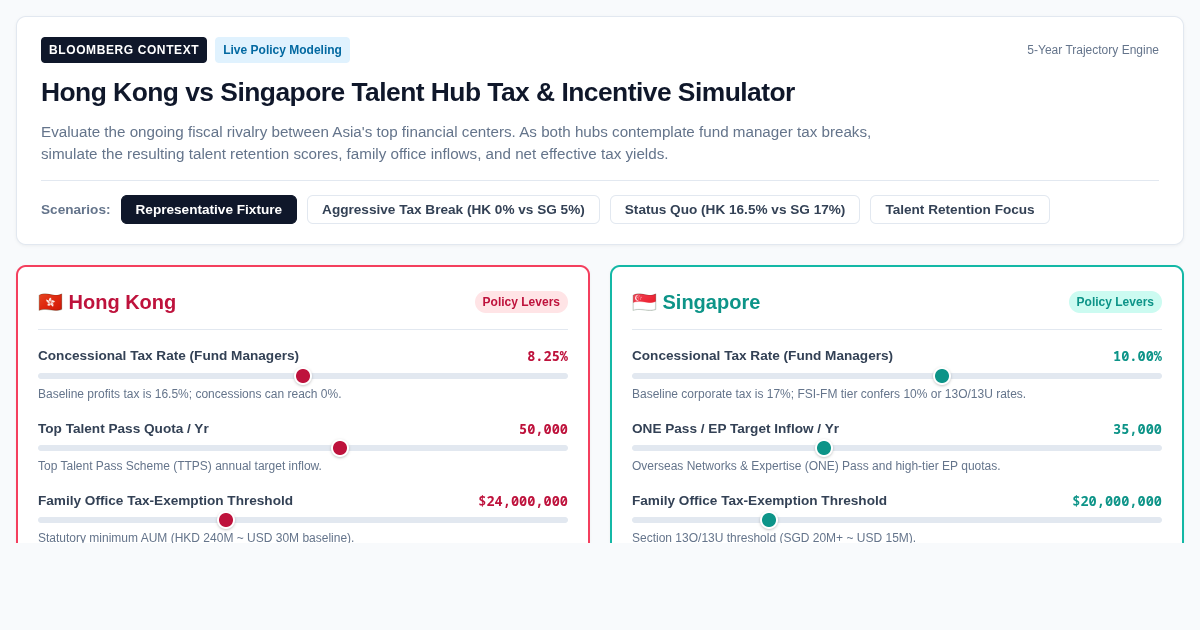Click the 35,000 ONE Pass inflow value
The height and width of the screenshot is (630, 1200).
tap(1137, 429)
